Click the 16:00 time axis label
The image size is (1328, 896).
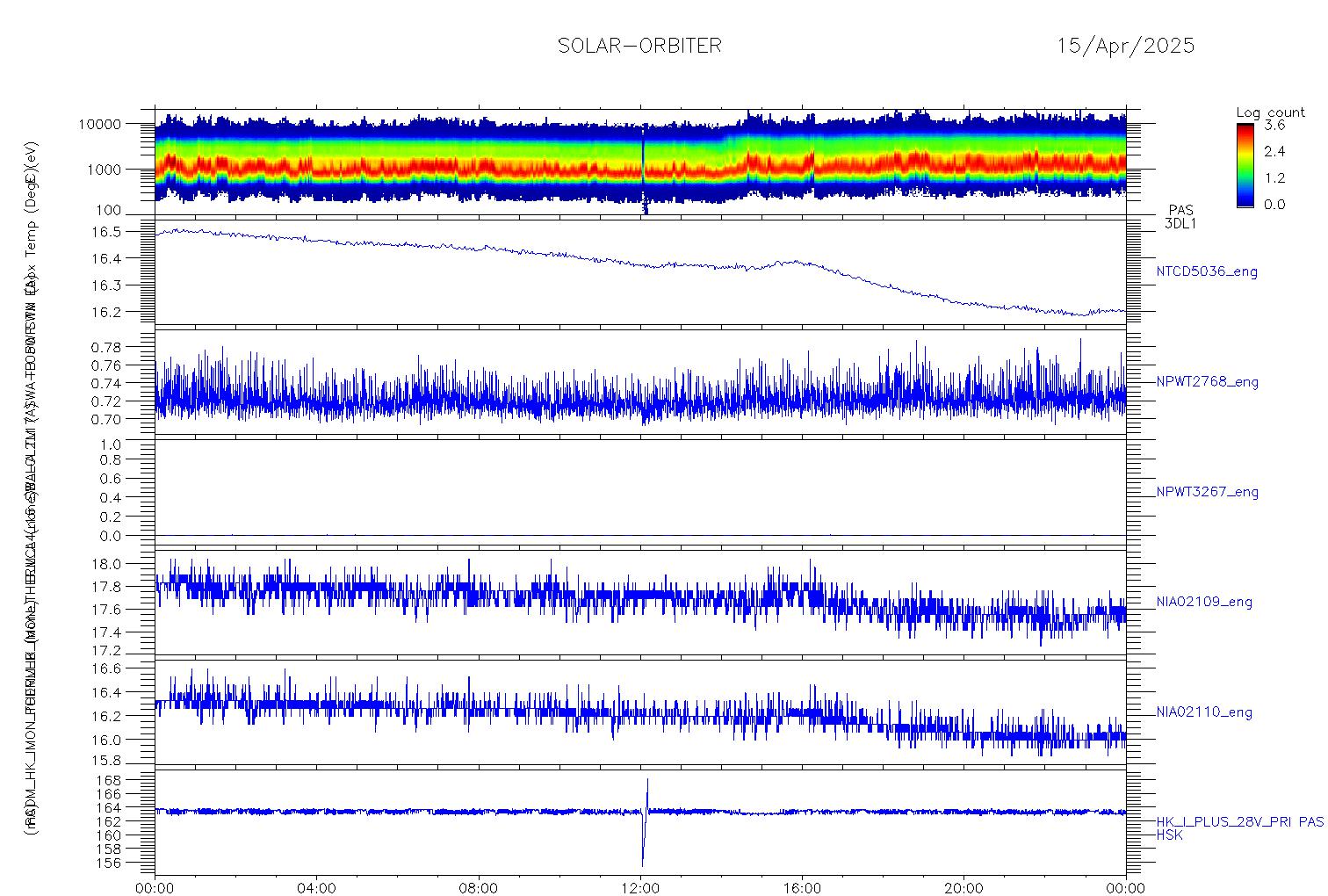(x=802, y=888)
